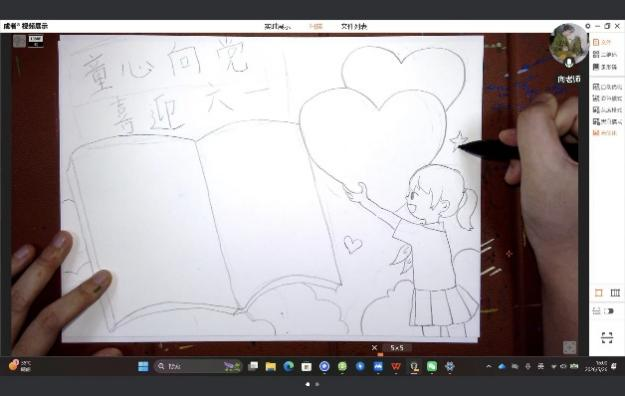Open Task View from the taskbar
Screen dimensions: 625x396
[253, 366]
